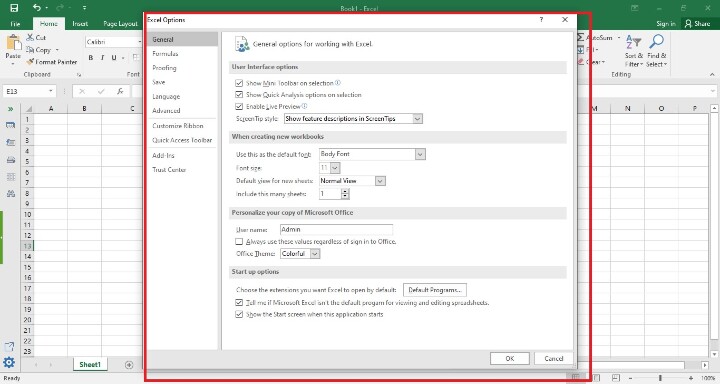
Task: Open the ScreenTip style dropdown
Action: tap(417, 119)
